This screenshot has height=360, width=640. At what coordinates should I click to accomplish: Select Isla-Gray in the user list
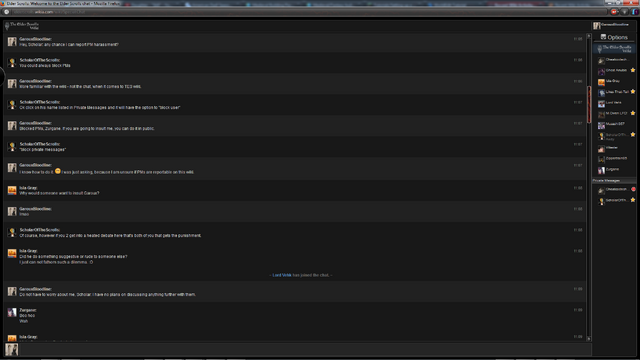click(614, 81)
